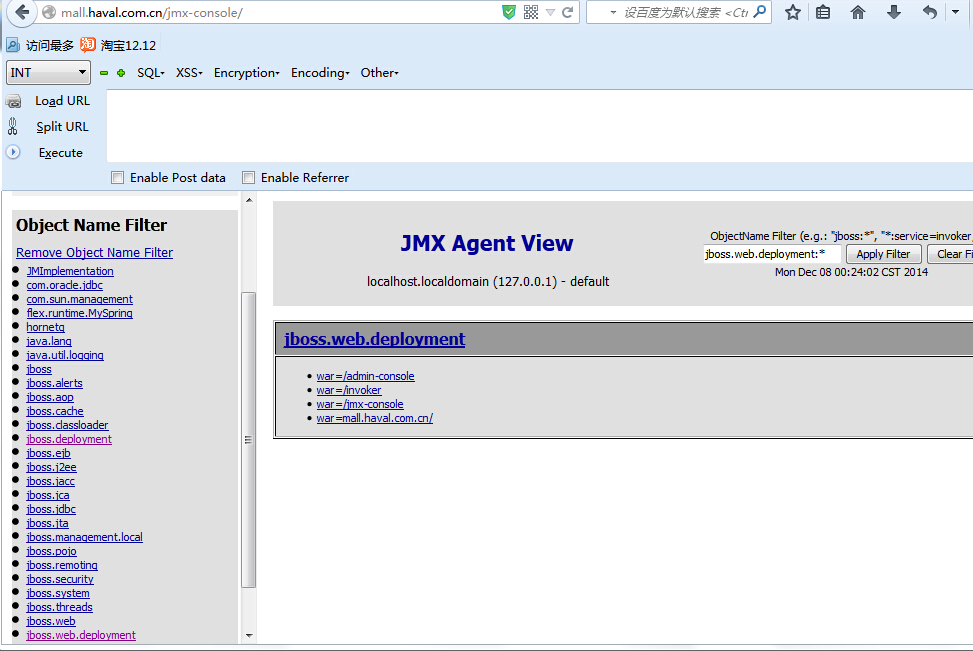Click the Load URL button
The height and width of the screenshot is (651, 973).
click(62, 101)
